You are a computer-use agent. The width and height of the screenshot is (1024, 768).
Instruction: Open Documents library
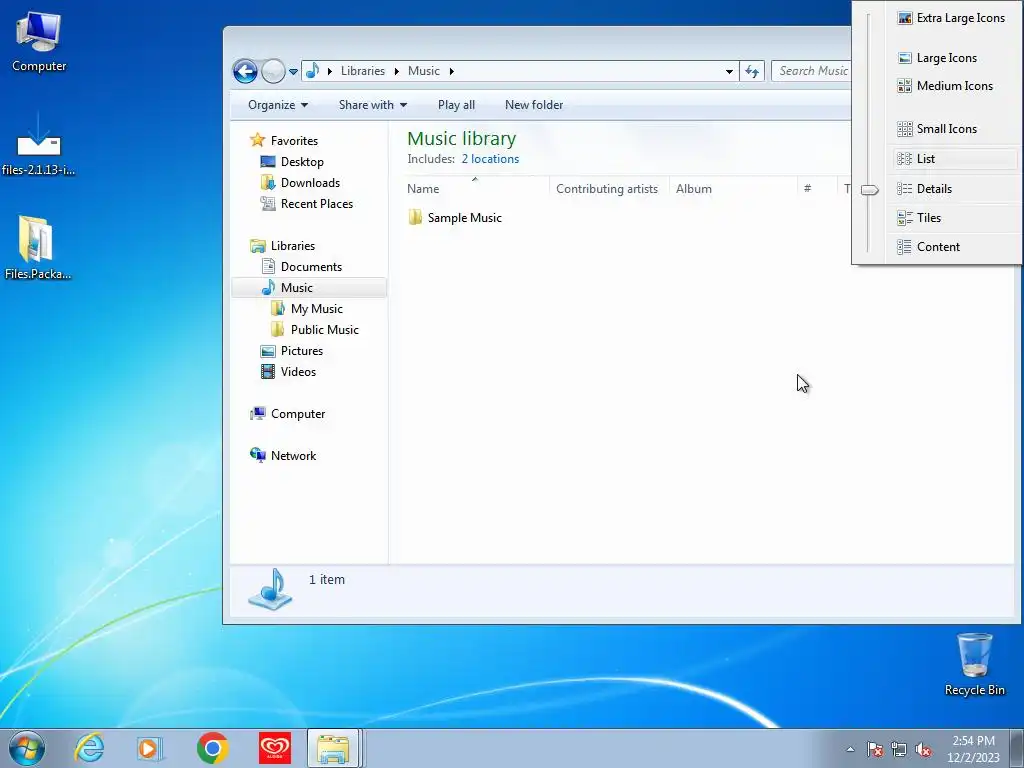pyautogui.click(x=311, y=266)
